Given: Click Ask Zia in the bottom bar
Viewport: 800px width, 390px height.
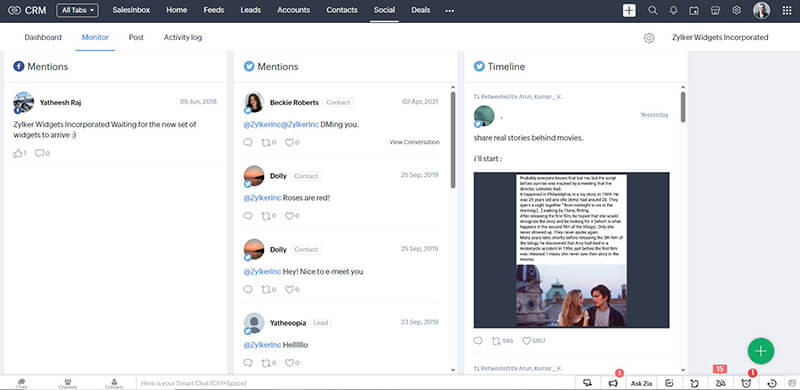Looking at the screenshot, I should (641, 383).
